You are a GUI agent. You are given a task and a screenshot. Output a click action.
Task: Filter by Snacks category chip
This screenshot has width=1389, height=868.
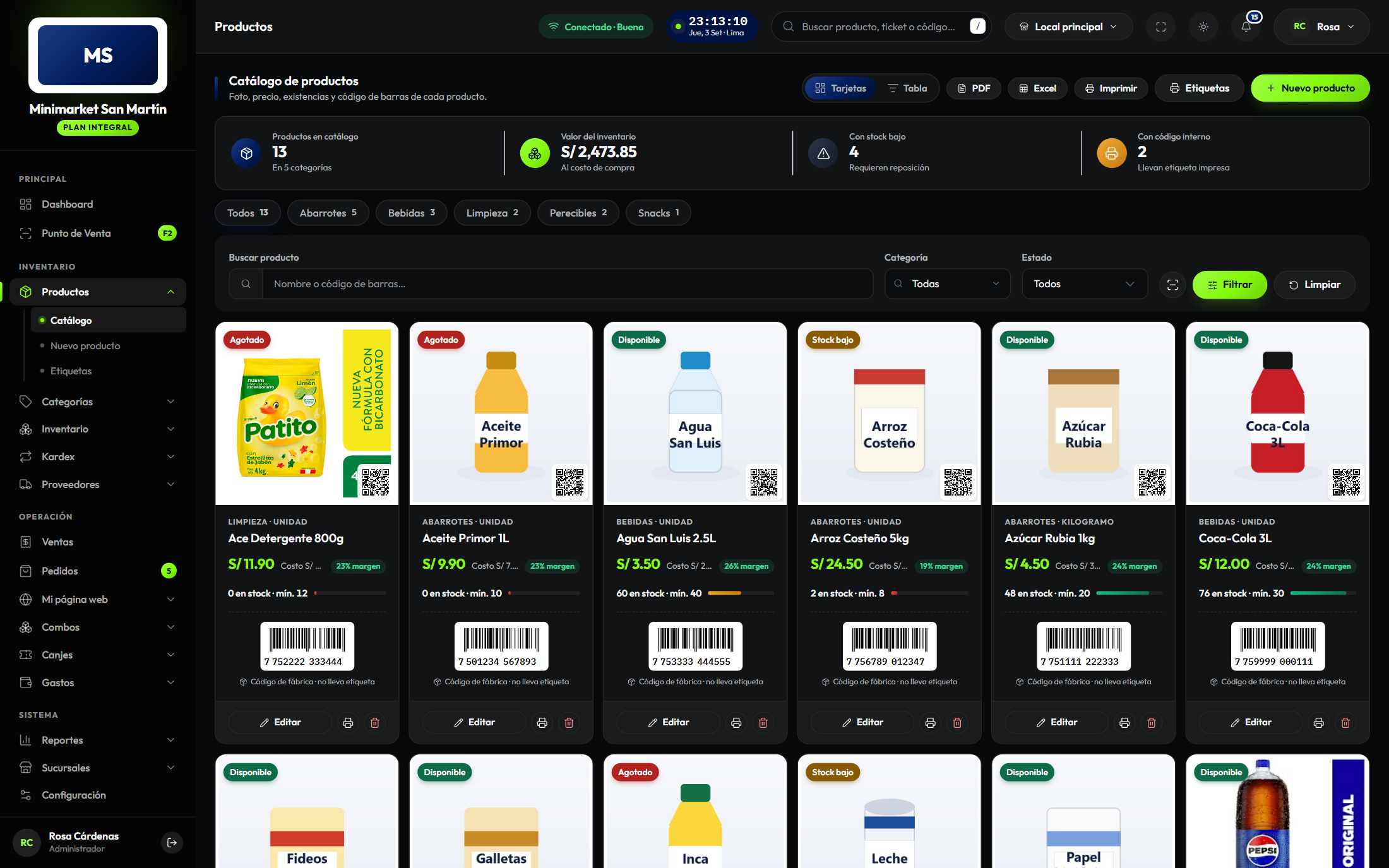click(x=658, y=213)
